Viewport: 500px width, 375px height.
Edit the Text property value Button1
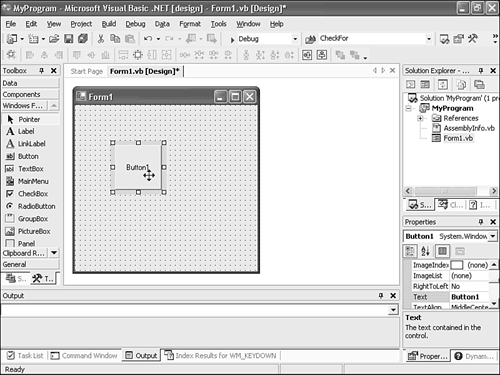469,297
